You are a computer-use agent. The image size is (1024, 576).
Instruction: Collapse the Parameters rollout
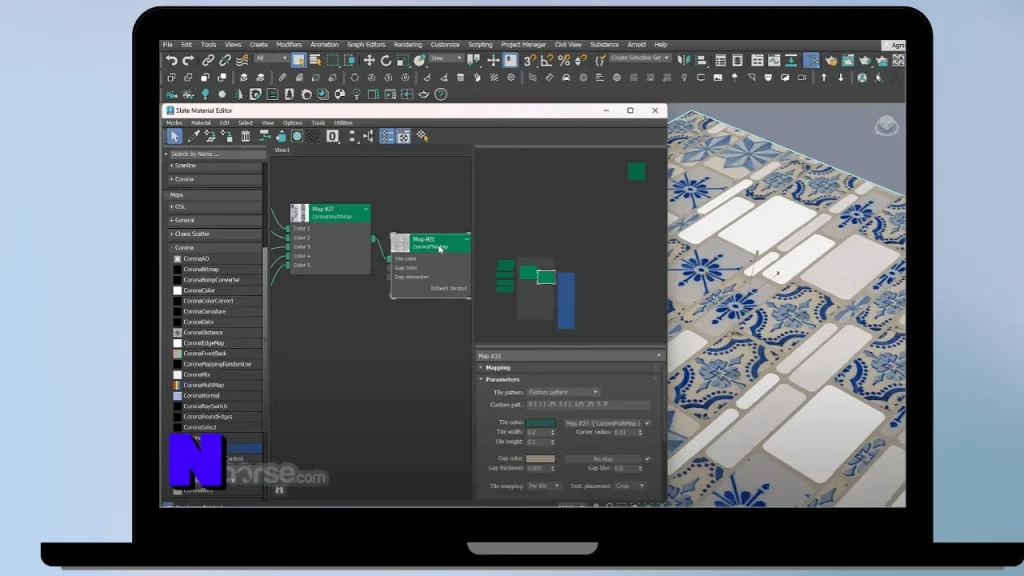pyautogui.click(x=502, y=379)
